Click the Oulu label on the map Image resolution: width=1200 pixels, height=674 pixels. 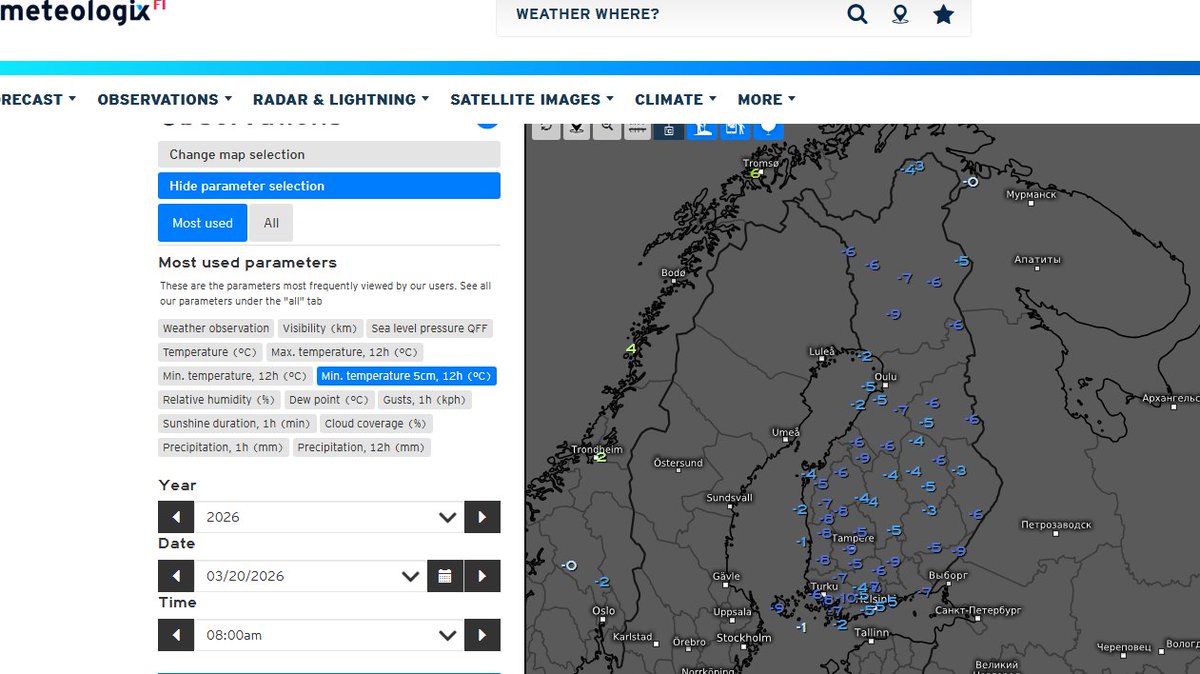pos(886,377)
